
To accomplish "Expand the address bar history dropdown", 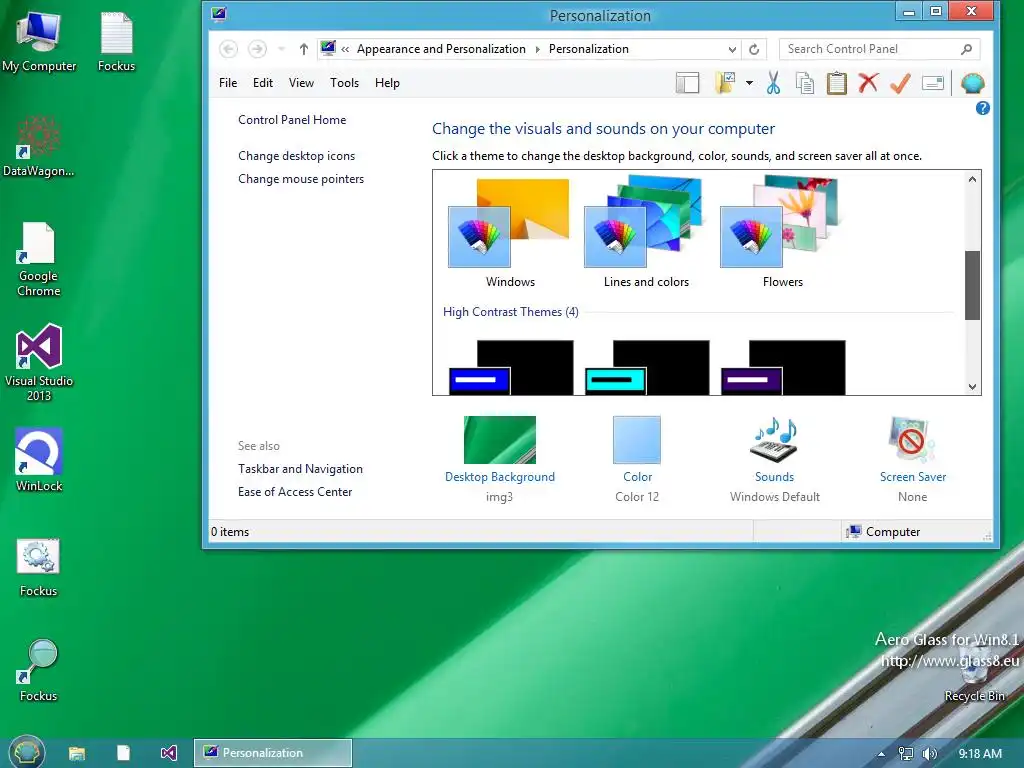I will 732,50.
